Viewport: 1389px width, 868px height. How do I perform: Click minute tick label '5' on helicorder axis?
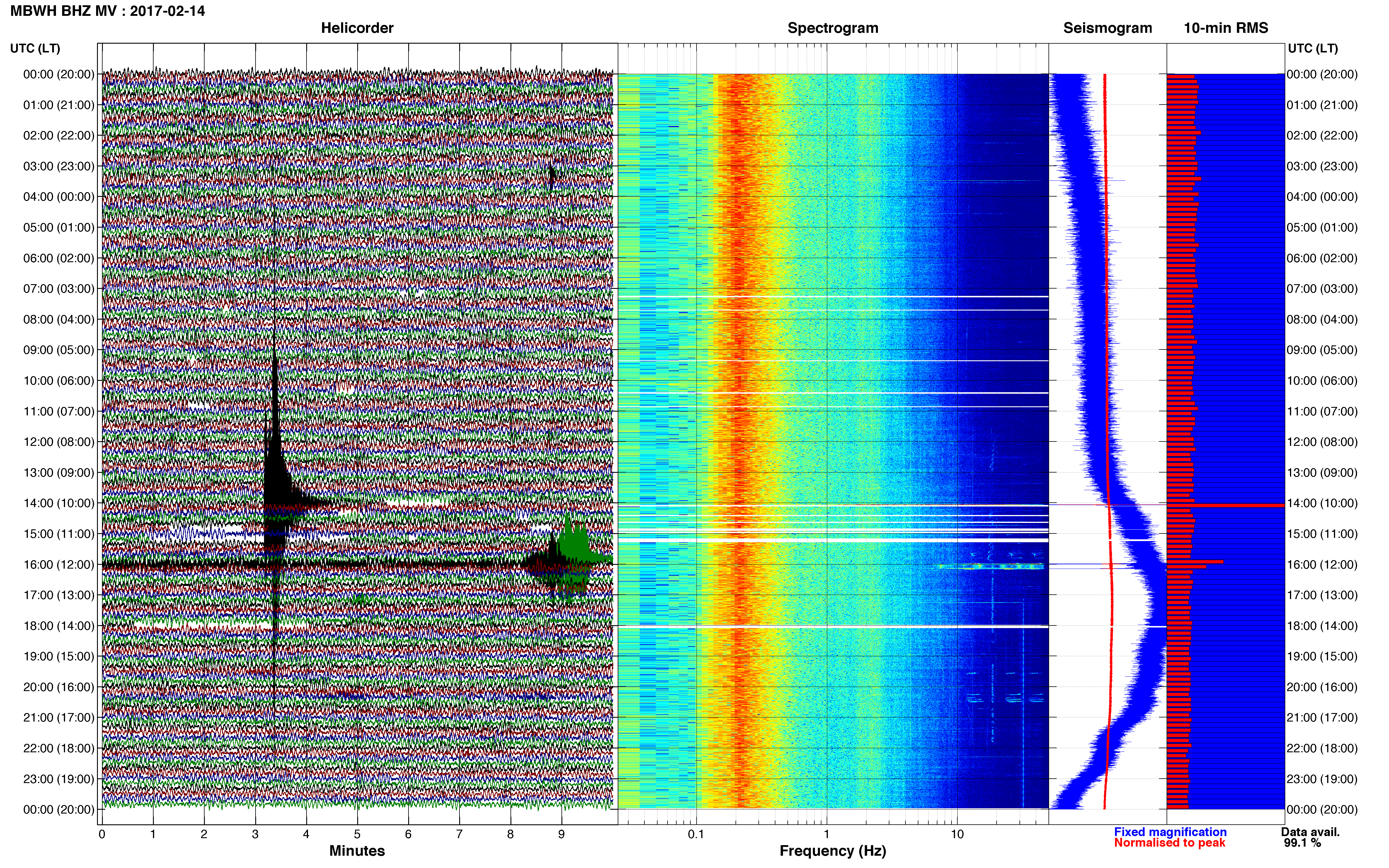coord(357,834)
